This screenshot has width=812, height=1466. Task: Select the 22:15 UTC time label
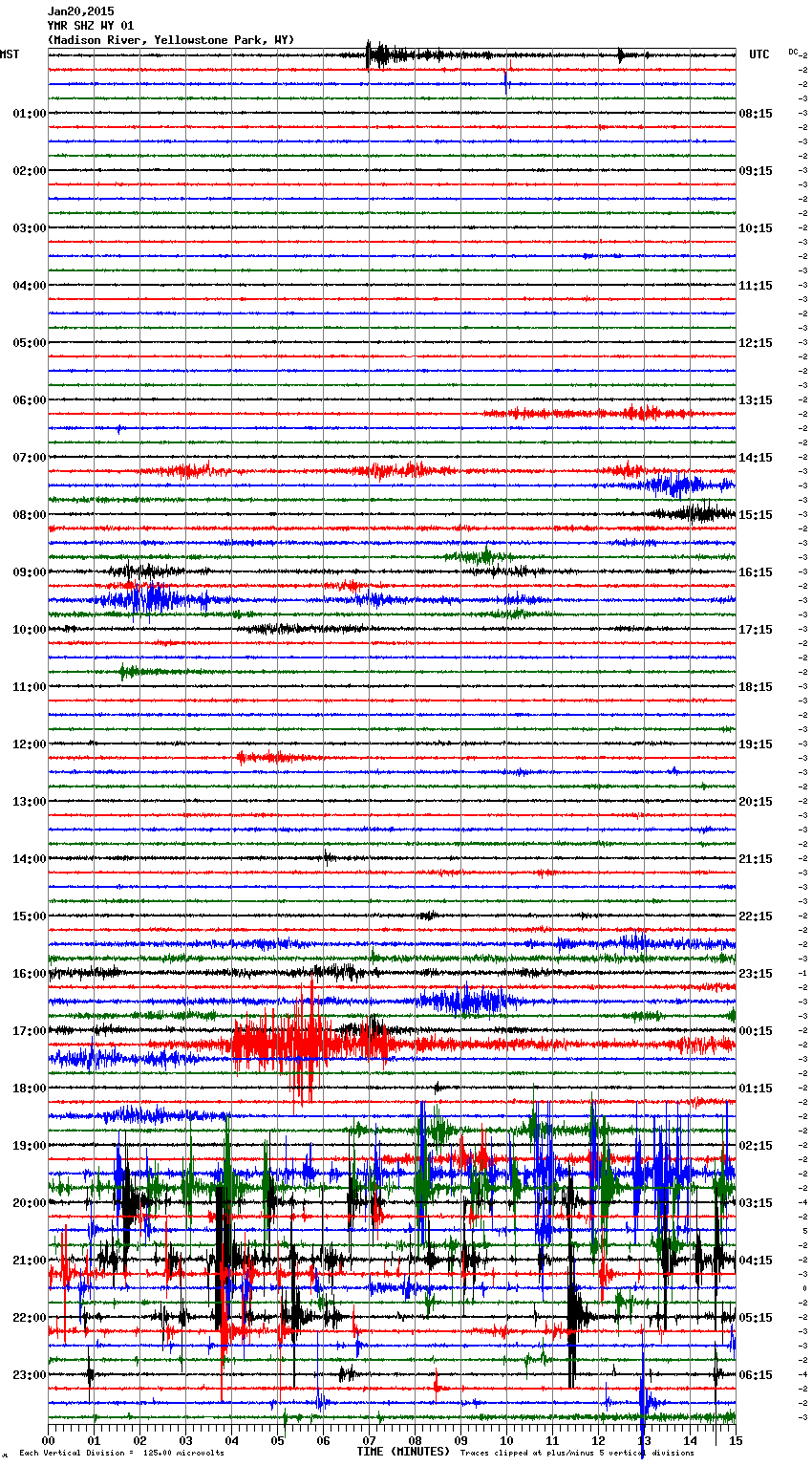coord(756,916)
